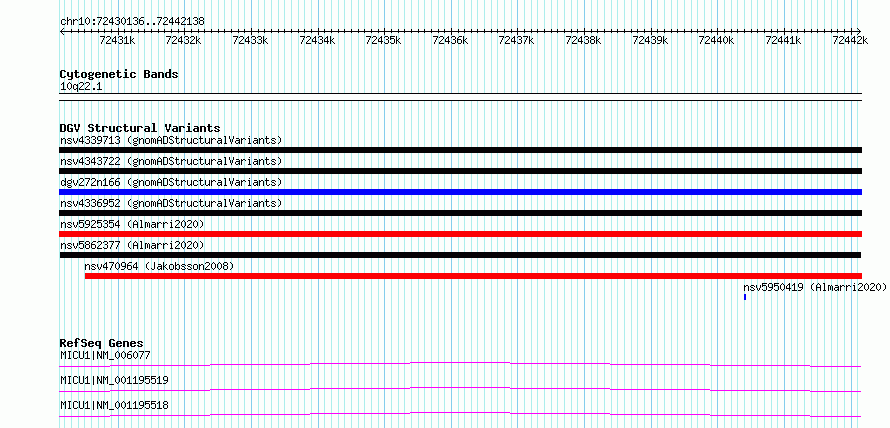The height and width of the screenshot is (428, 890).
Task: Select the nsv4343722 structural variant bar
Action: click(460, 171)
